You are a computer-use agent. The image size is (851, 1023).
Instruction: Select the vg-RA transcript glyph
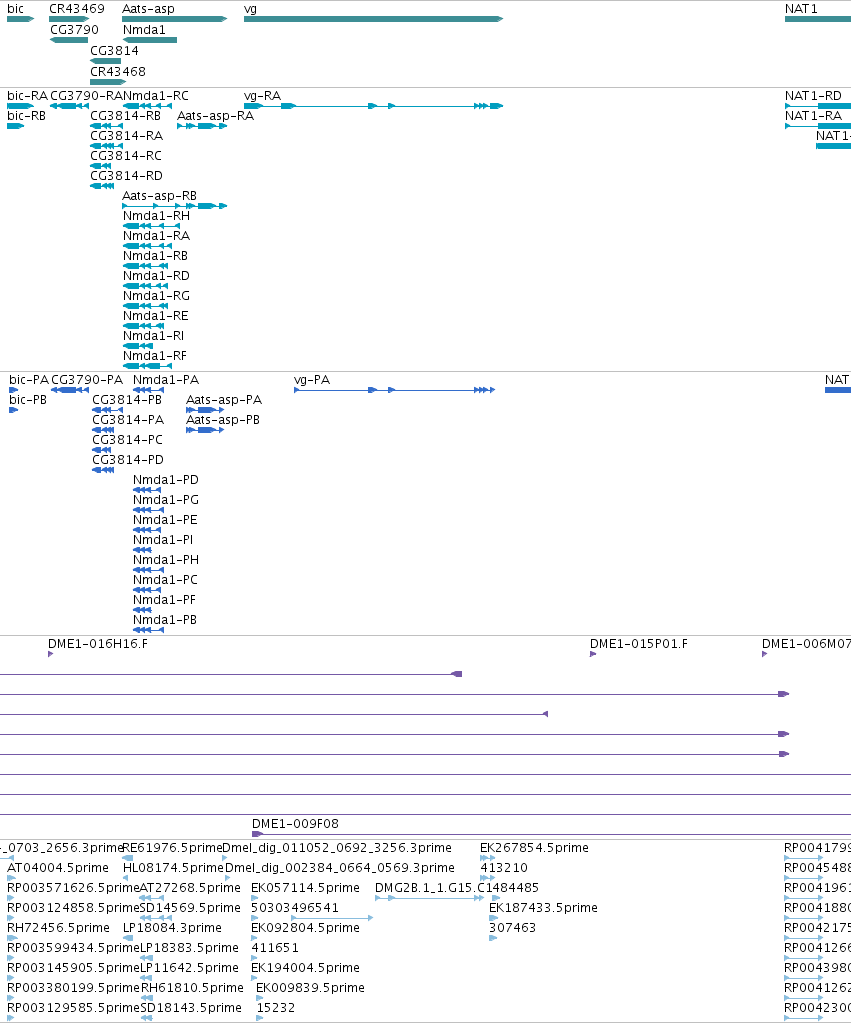tap(373, 106)
